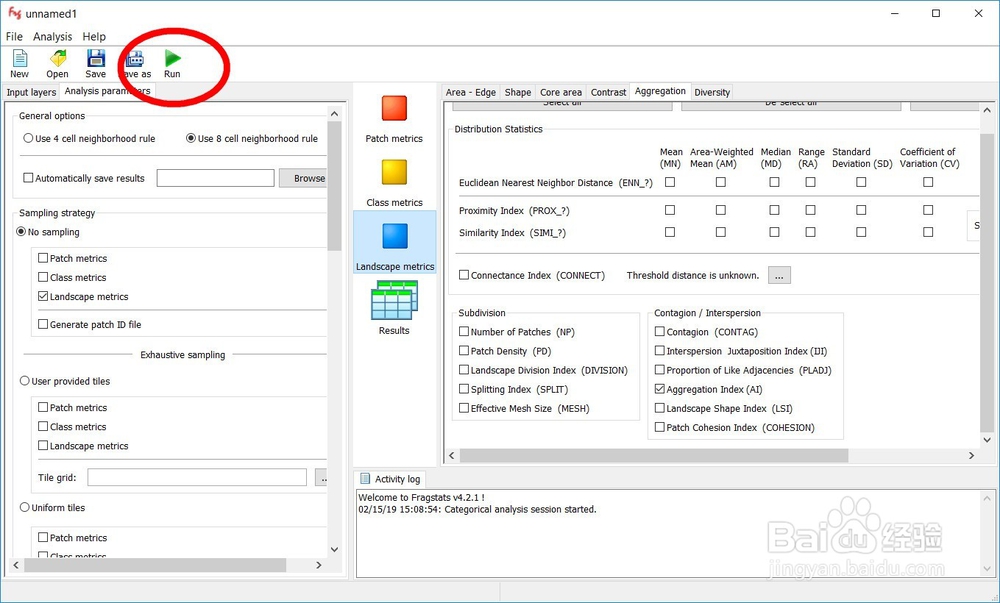
Task: Enable Generate patch ID file
Action: tap(43, 324)
